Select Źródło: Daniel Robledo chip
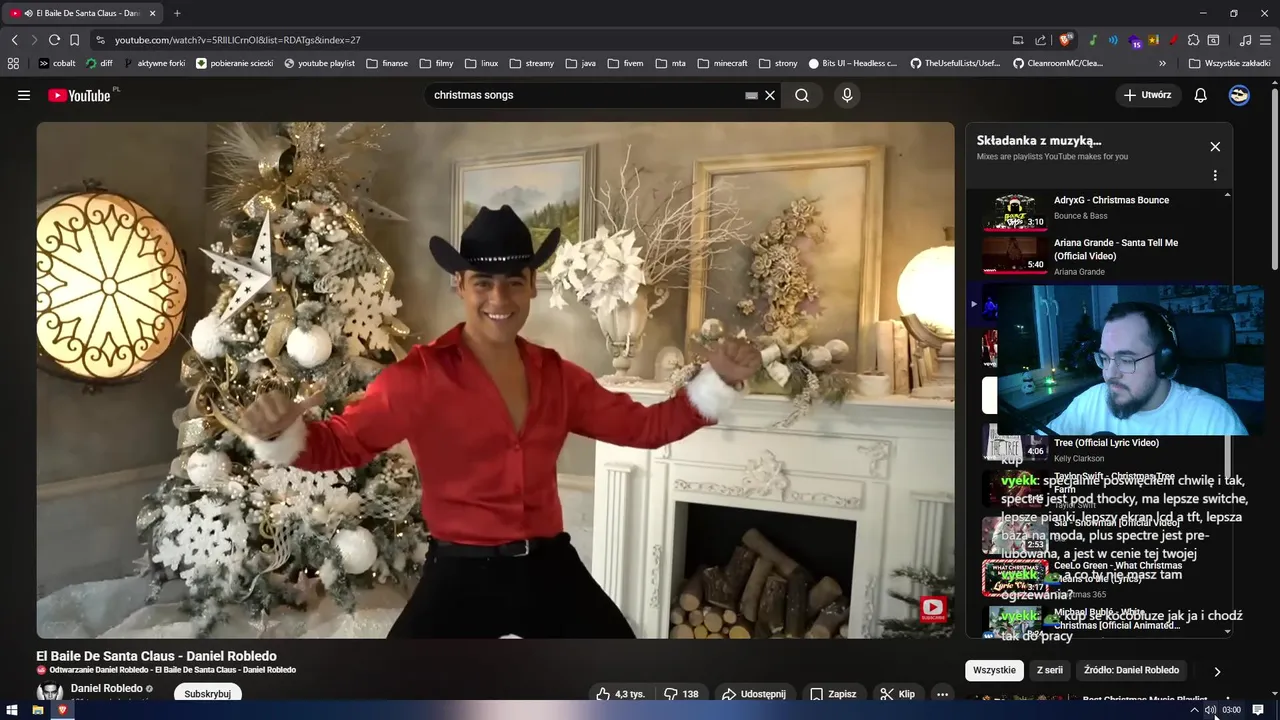1280x720 pixels. (x=1131, y=670)
